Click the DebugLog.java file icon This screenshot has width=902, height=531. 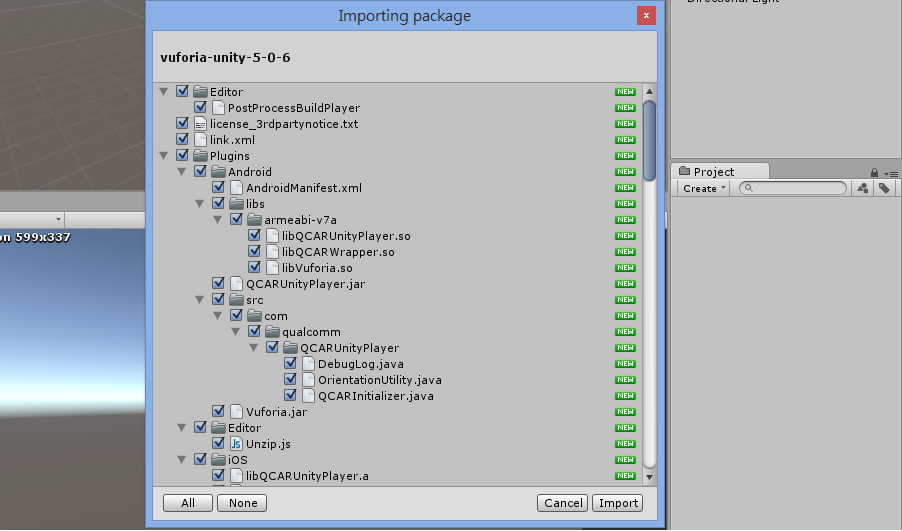pyautogui.click(x=308, y=364)
